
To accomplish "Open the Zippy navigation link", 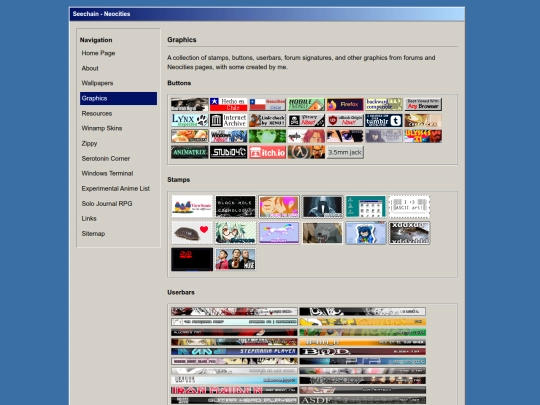I will click(89, 143).
